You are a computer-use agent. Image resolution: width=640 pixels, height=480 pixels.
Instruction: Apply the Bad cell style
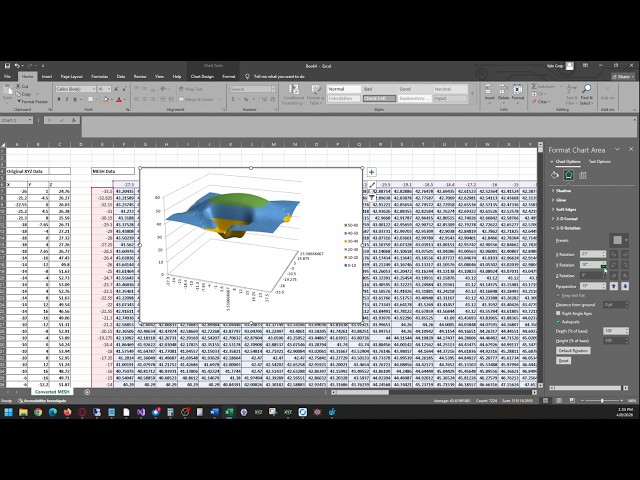coord(379,89)
